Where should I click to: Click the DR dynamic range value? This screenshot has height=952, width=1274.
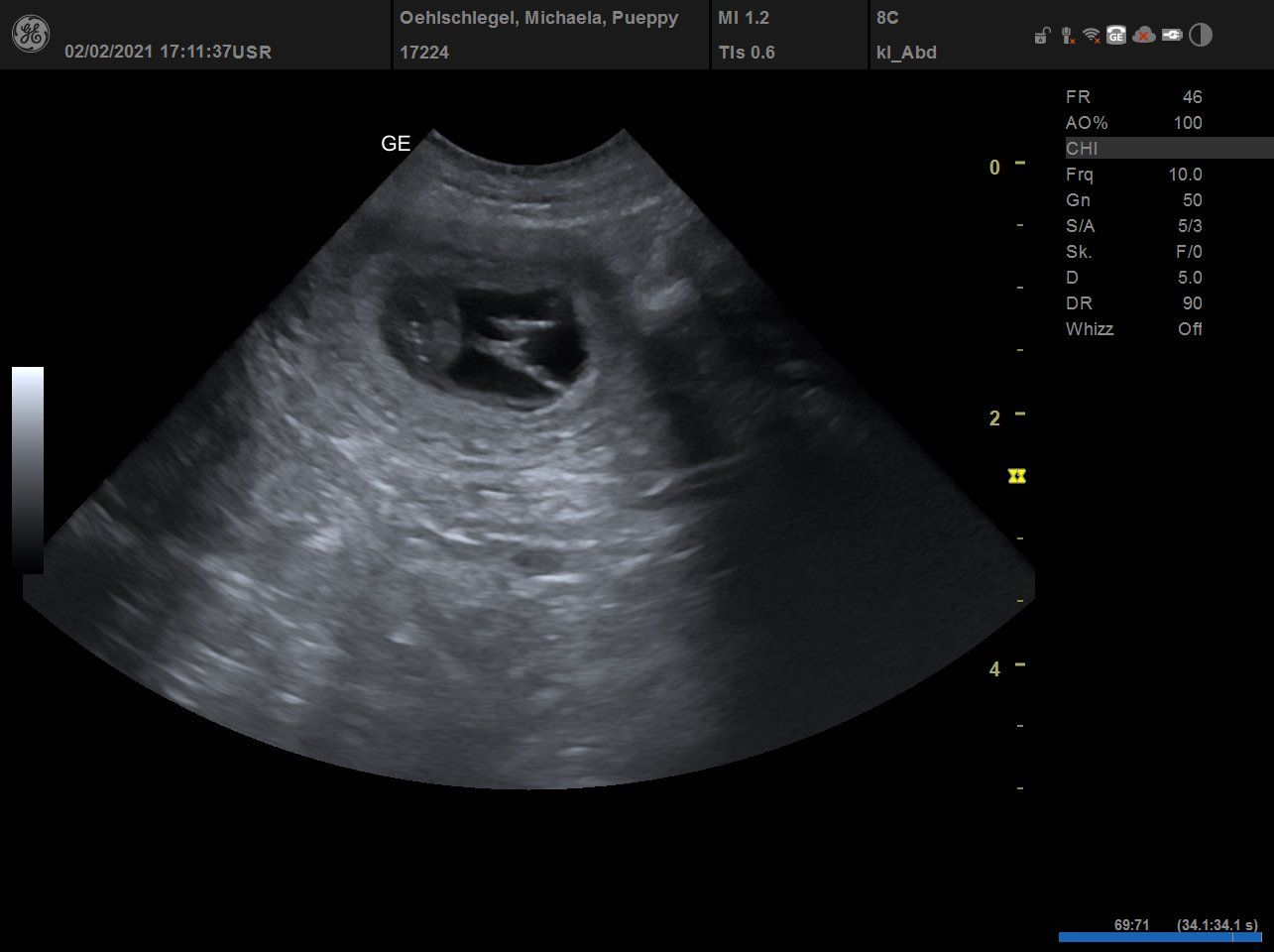coord(1192,303)
